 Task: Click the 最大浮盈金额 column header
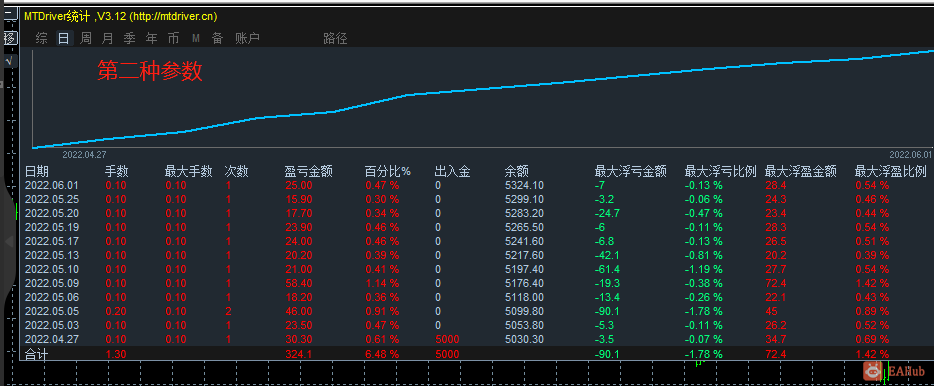(x=801, y=172)
